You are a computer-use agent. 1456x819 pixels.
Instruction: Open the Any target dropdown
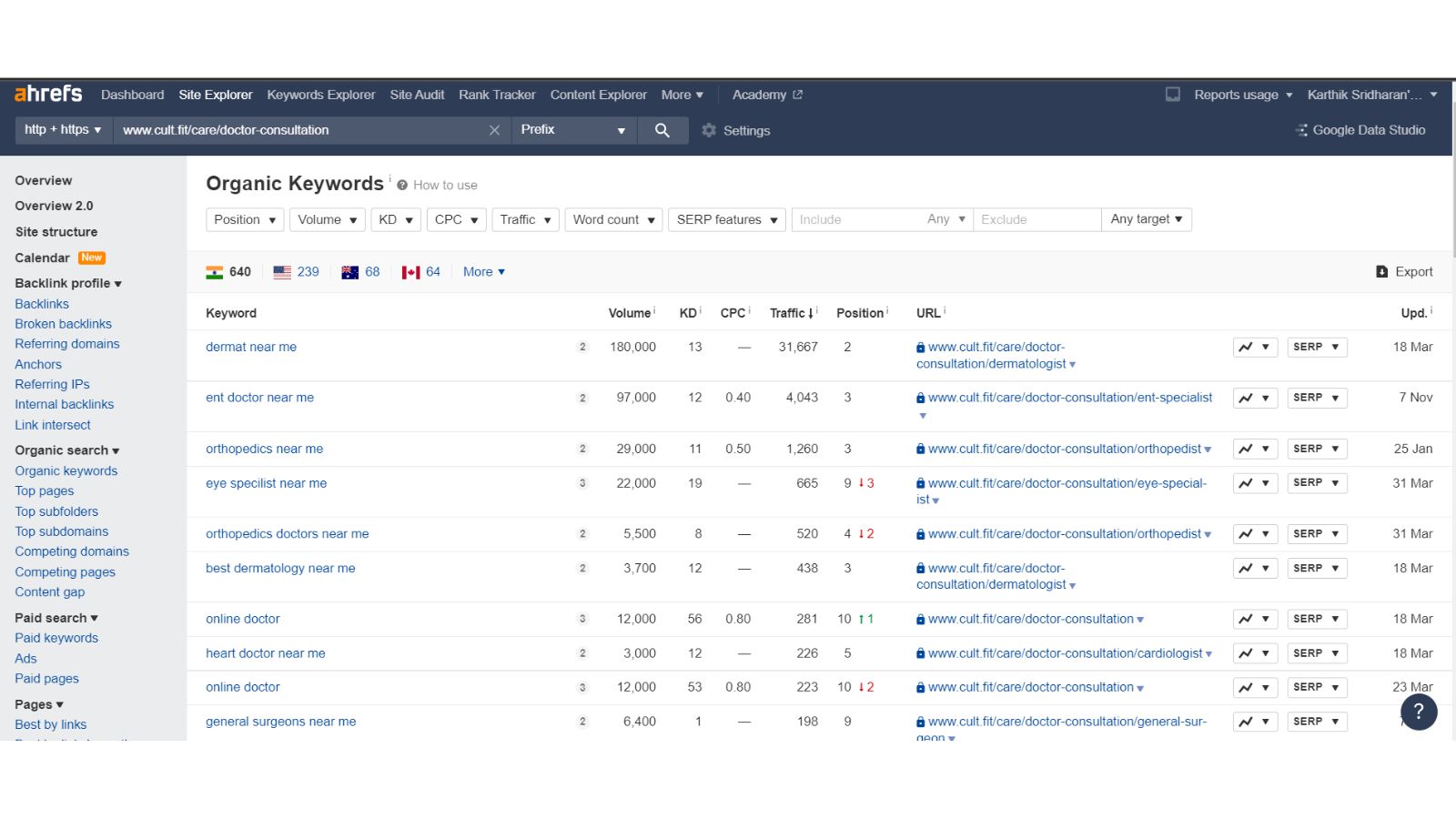(1147, 219)
